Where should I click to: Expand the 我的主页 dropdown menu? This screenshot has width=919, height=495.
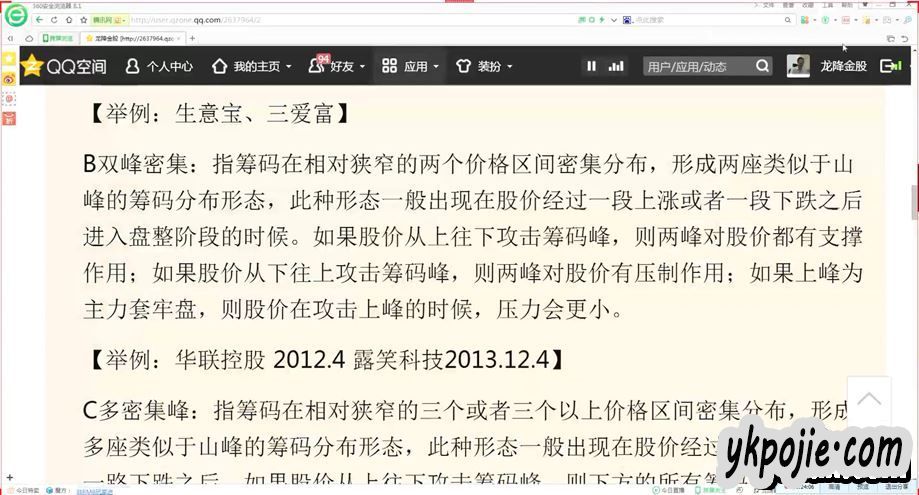click(251, 67)
